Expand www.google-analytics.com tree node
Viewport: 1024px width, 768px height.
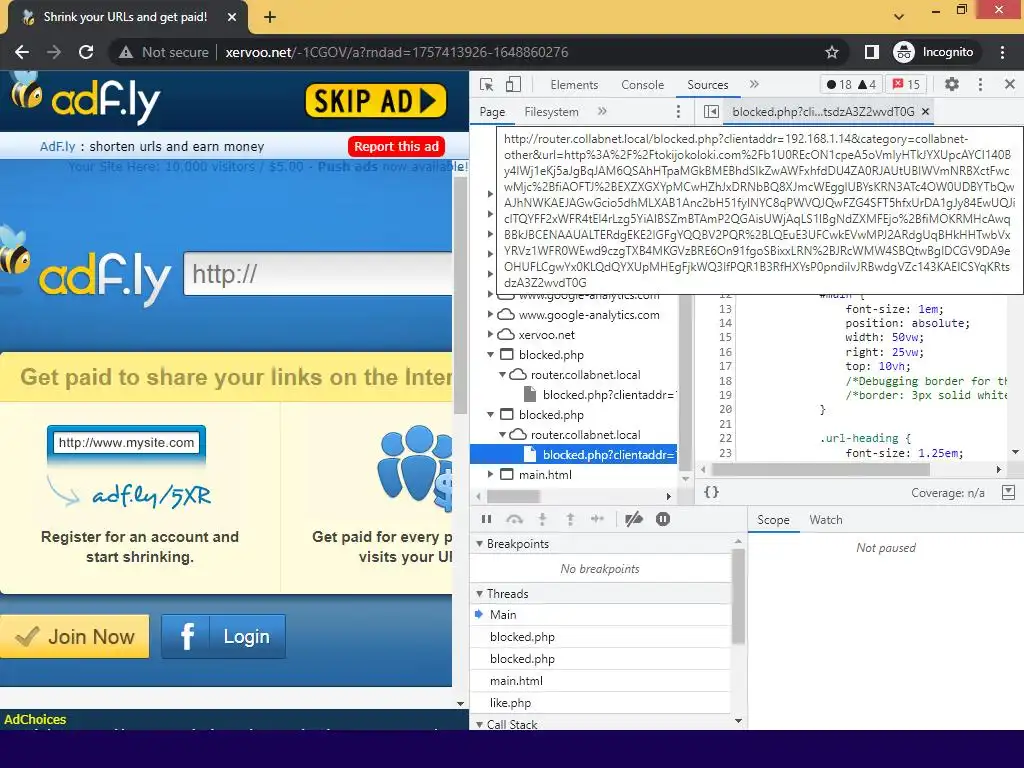(490, 315)
